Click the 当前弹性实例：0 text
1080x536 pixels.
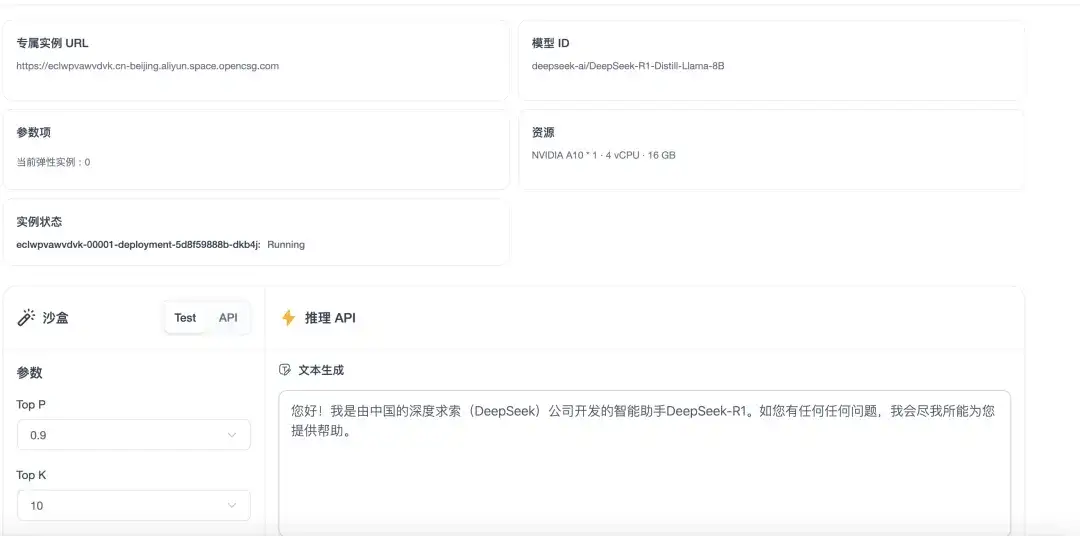pos(53,163)
